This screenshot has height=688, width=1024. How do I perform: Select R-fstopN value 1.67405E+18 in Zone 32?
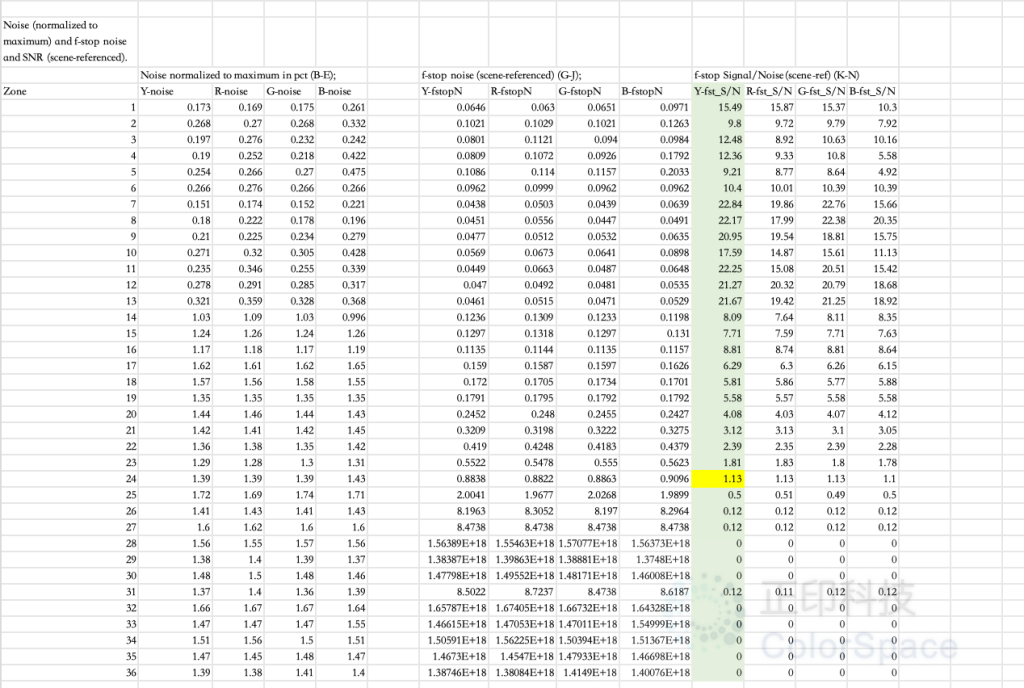[522, 608]
